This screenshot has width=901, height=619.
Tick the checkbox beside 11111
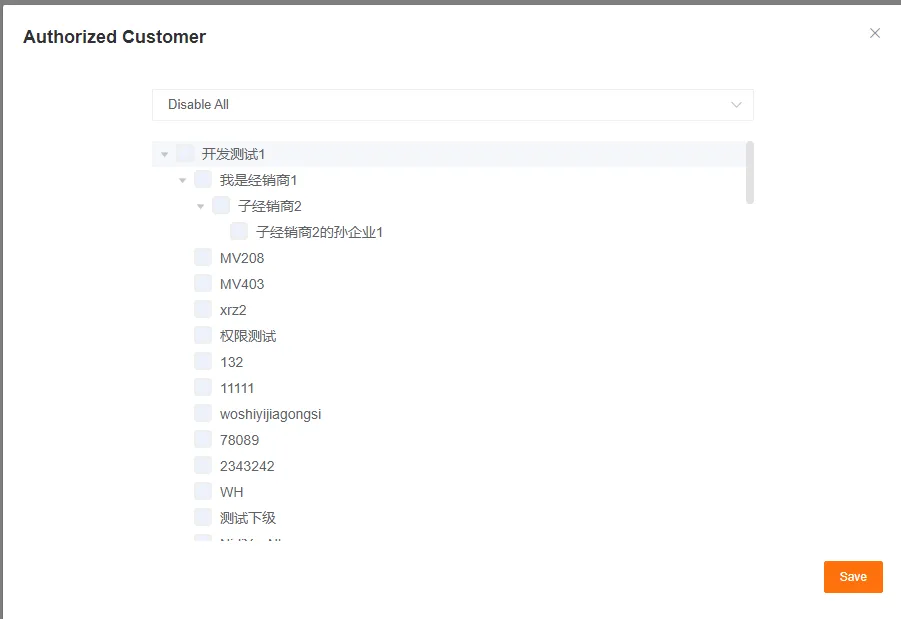(x=201, y=387)
